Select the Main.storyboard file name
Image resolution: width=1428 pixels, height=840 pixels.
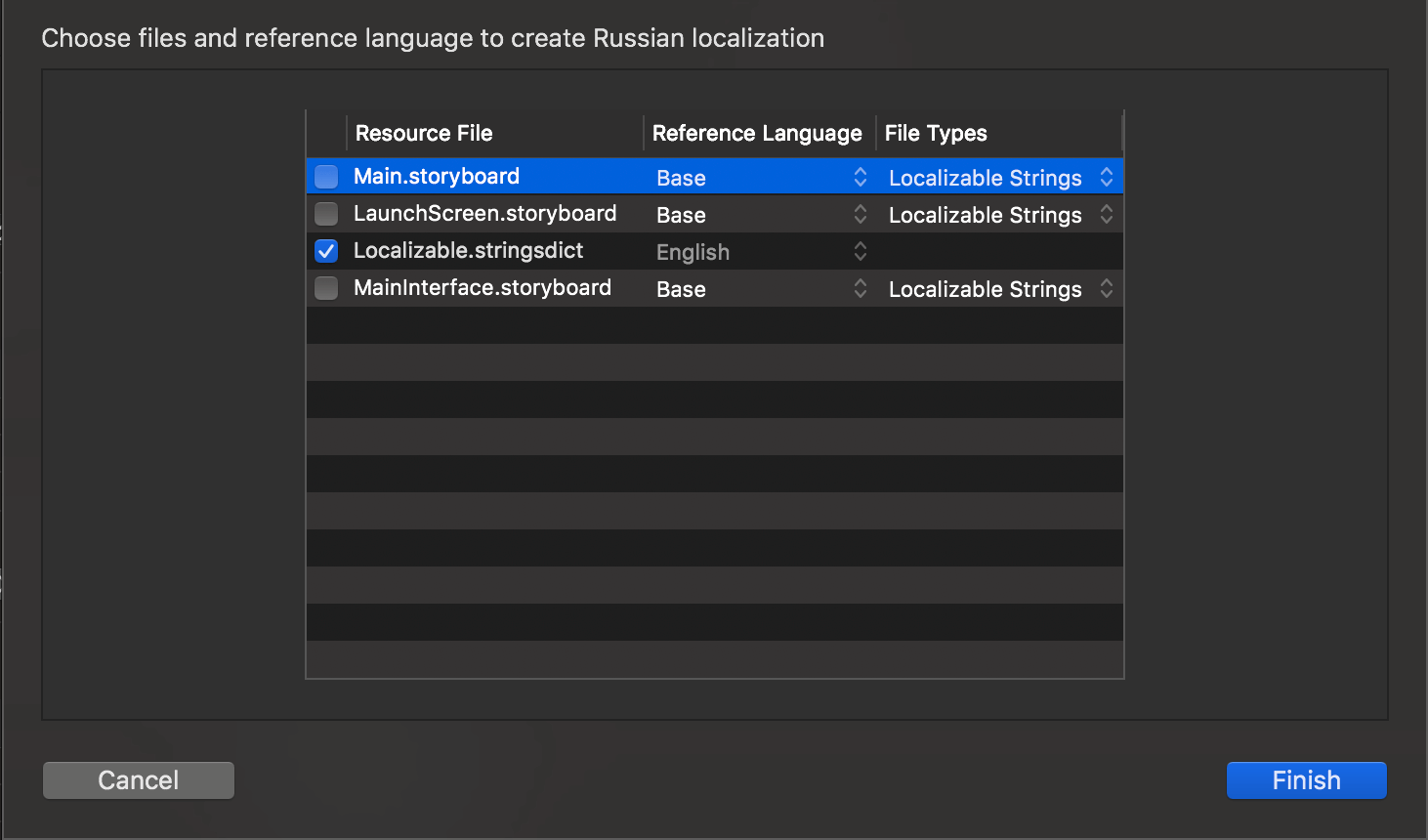[x=437, y=177]
